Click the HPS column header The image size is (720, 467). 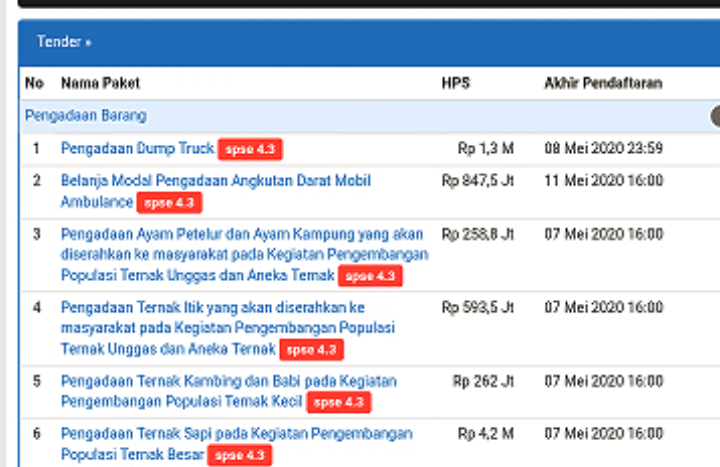click(x=456, y=83)
